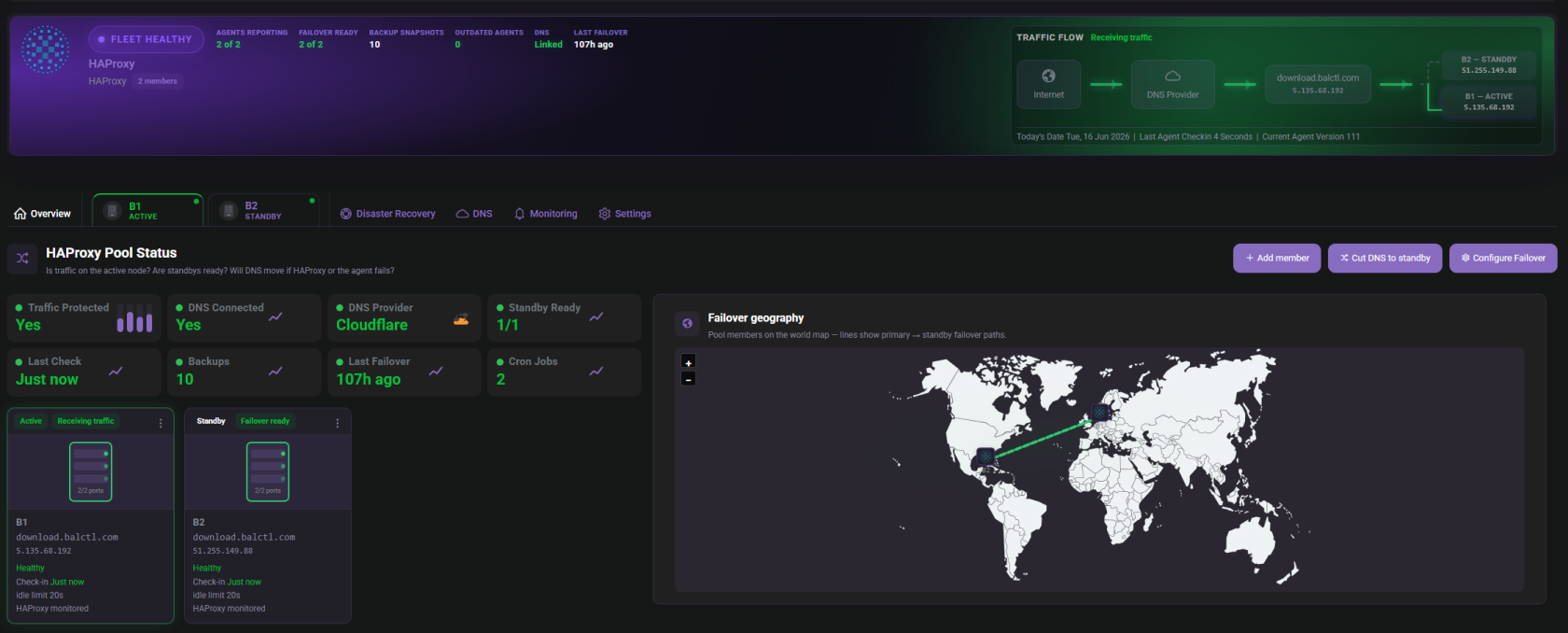
Task: Click the 2 members badge
Action: 158,81
